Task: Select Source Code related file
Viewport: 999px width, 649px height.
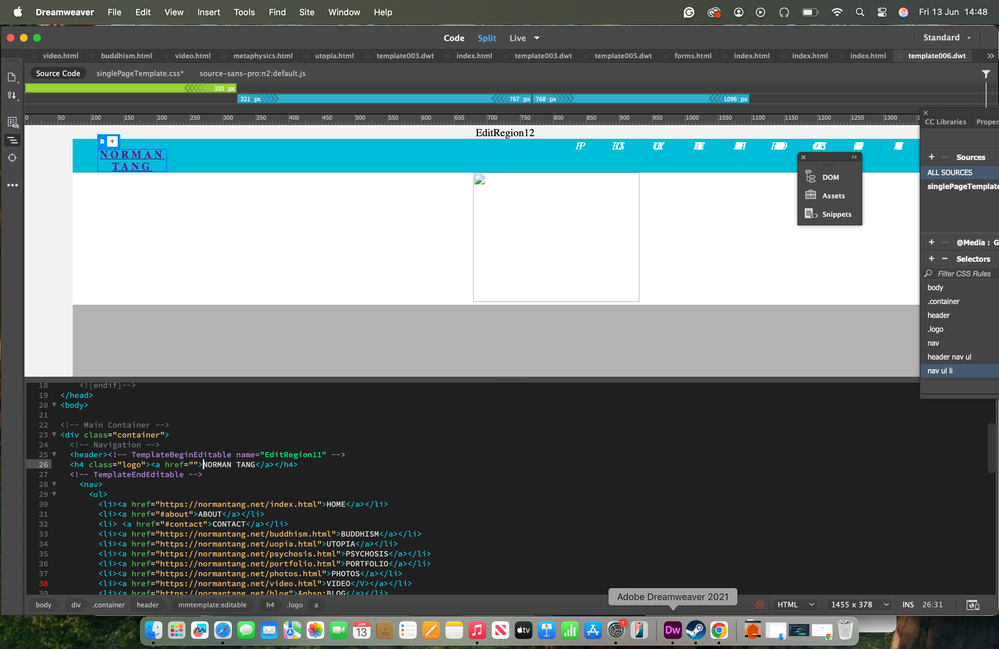Action: [58, 73]
